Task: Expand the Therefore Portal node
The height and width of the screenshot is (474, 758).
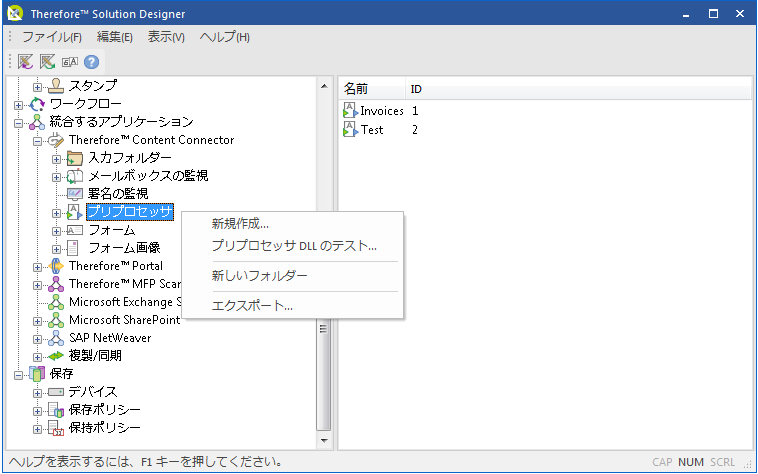Action: (37, 267)
